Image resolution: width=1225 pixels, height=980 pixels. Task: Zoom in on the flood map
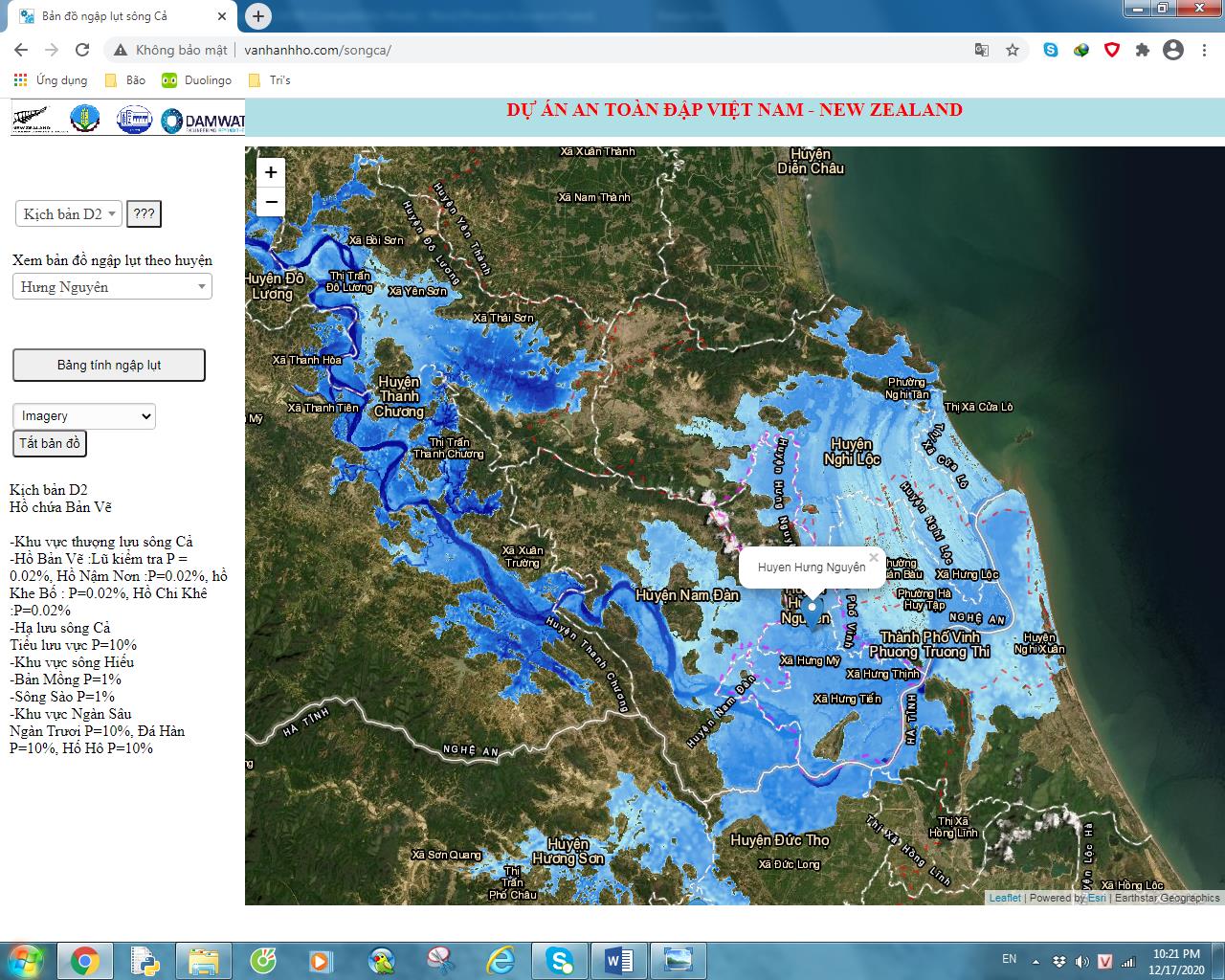(271, 172)
